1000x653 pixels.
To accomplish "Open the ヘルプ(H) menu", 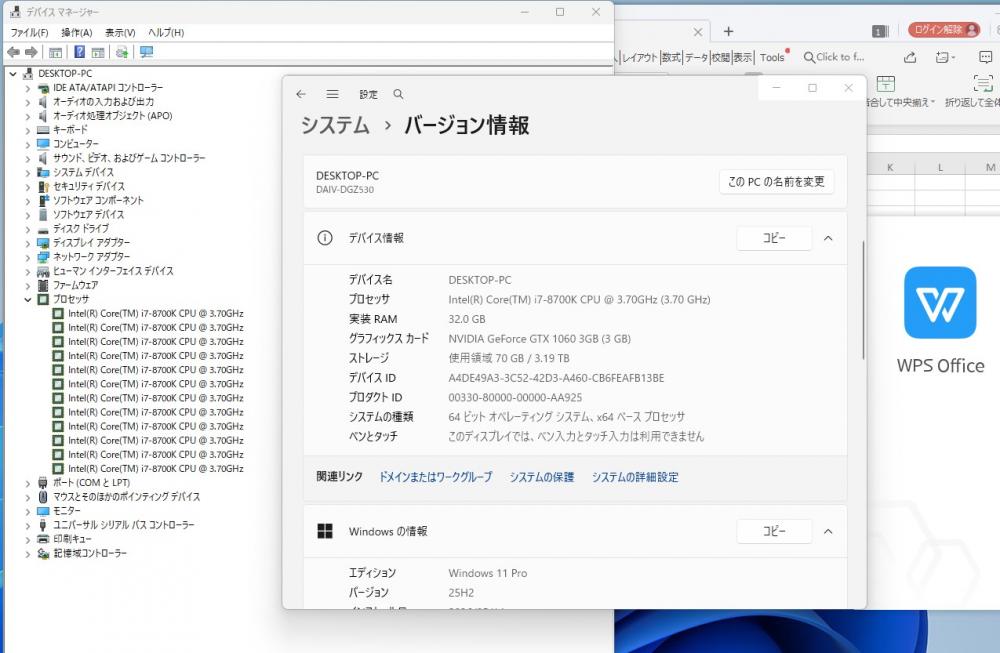I will (166, 33).
